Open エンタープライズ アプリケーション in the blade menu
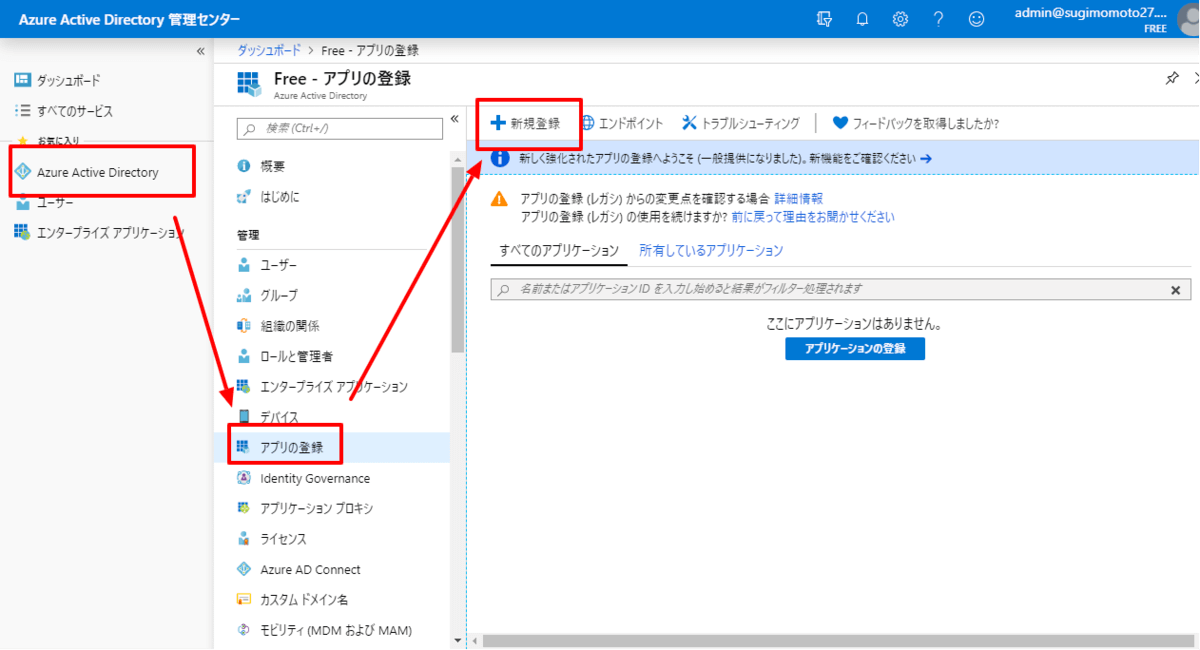 [334, 386]
